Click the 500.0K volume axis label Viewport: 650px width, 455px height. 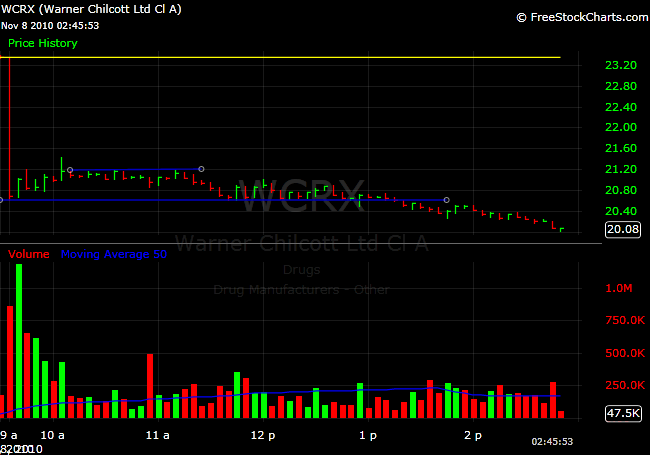click(x=625, y=353)
